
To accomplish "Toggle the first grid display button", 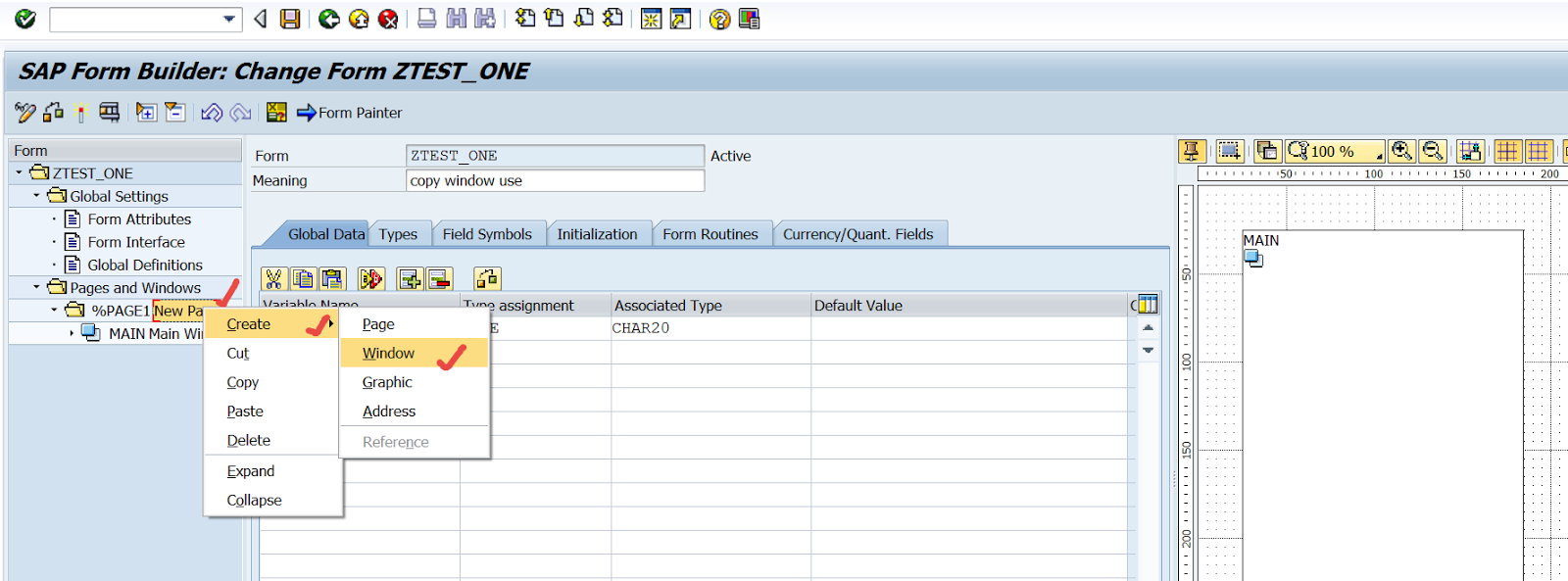I will pyautogui.click(x=1507, y=151).
